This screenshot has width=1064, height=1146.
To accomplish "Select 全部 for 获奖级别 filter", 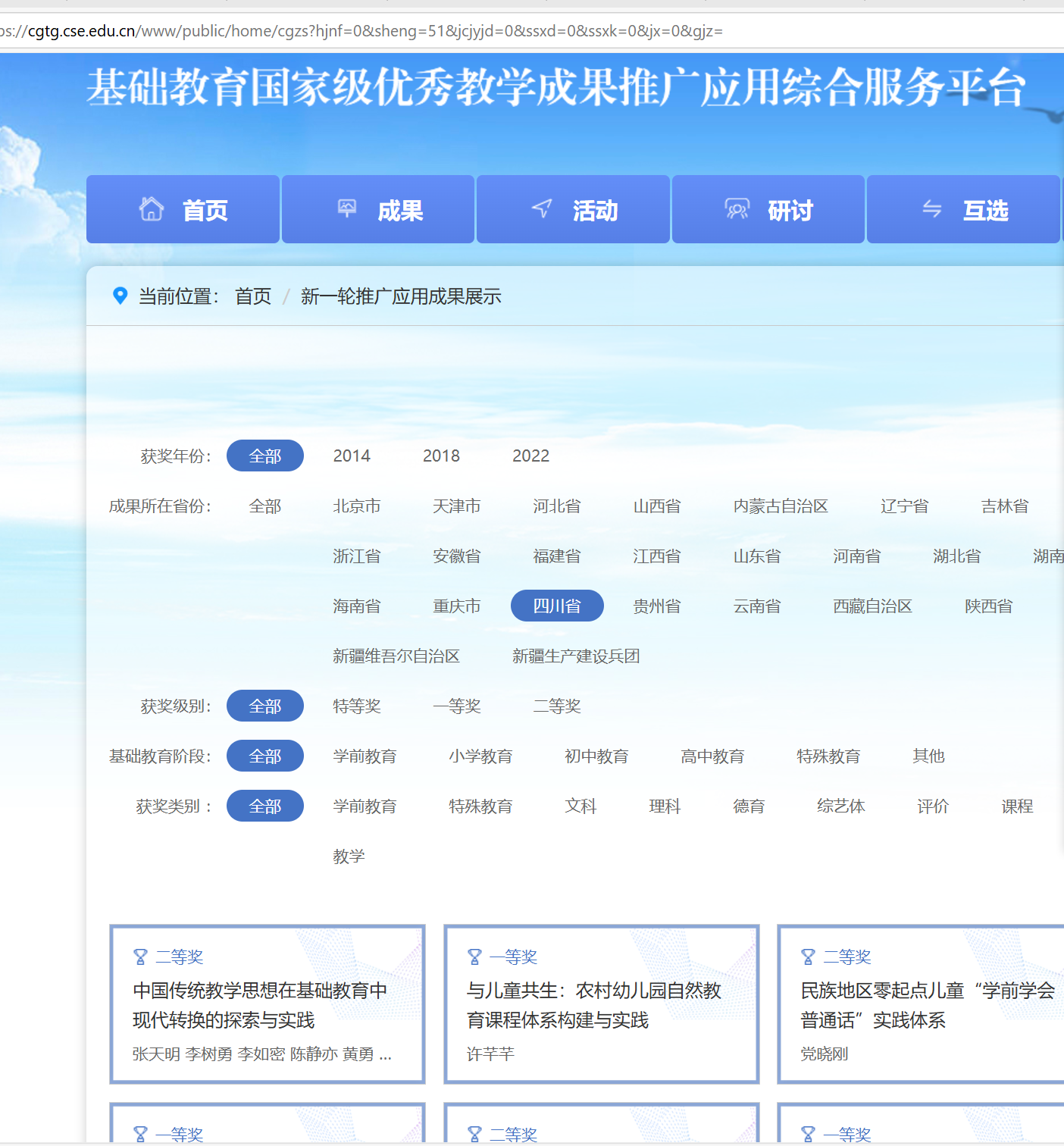I will tap(265, 706).
